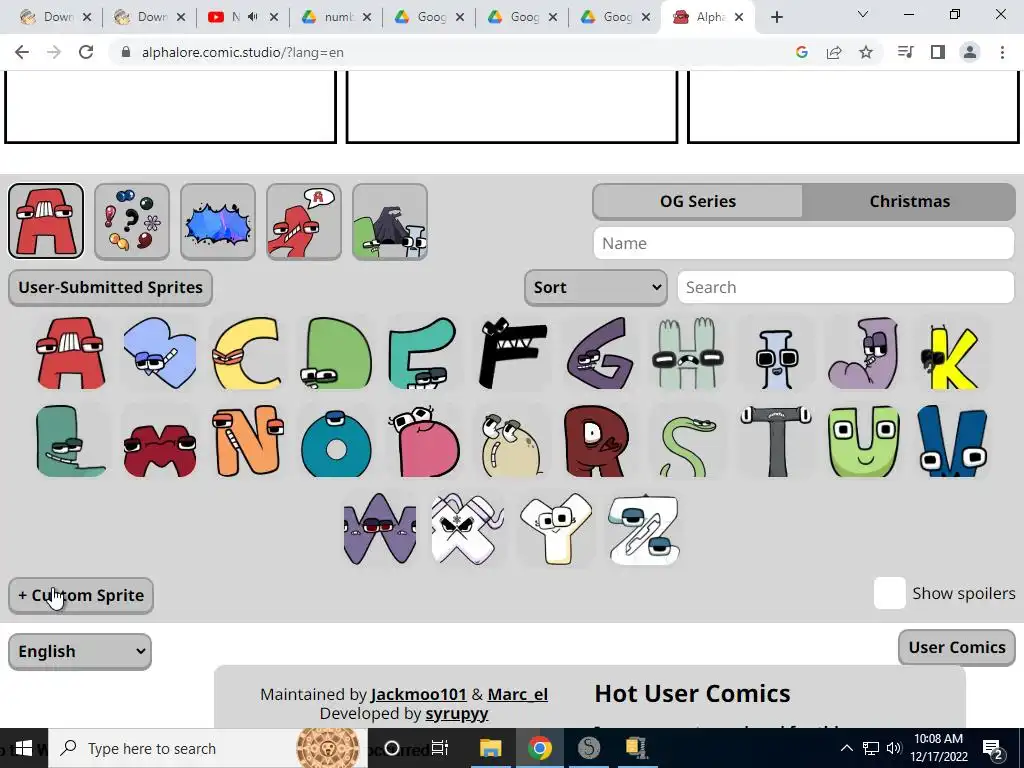
Task: Select the white letter X sprite
Action: coord(468,529)
